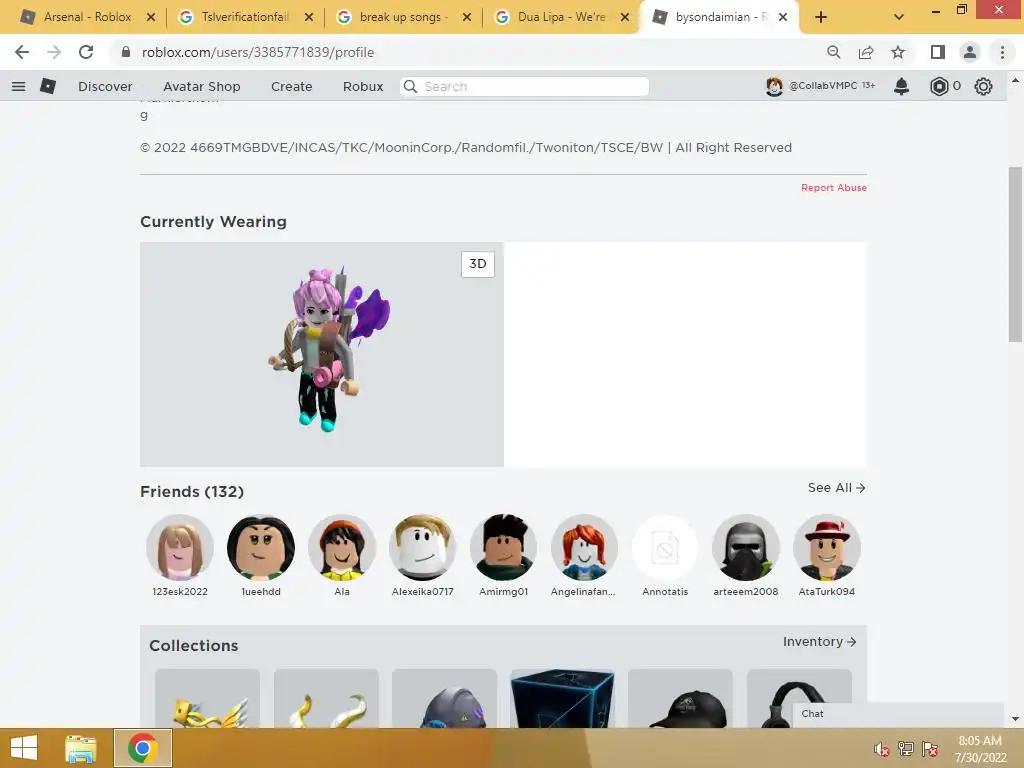The image size is (1024, 768).
Task: Open friend Amirmg01's avatar
Action: [504, 547]
